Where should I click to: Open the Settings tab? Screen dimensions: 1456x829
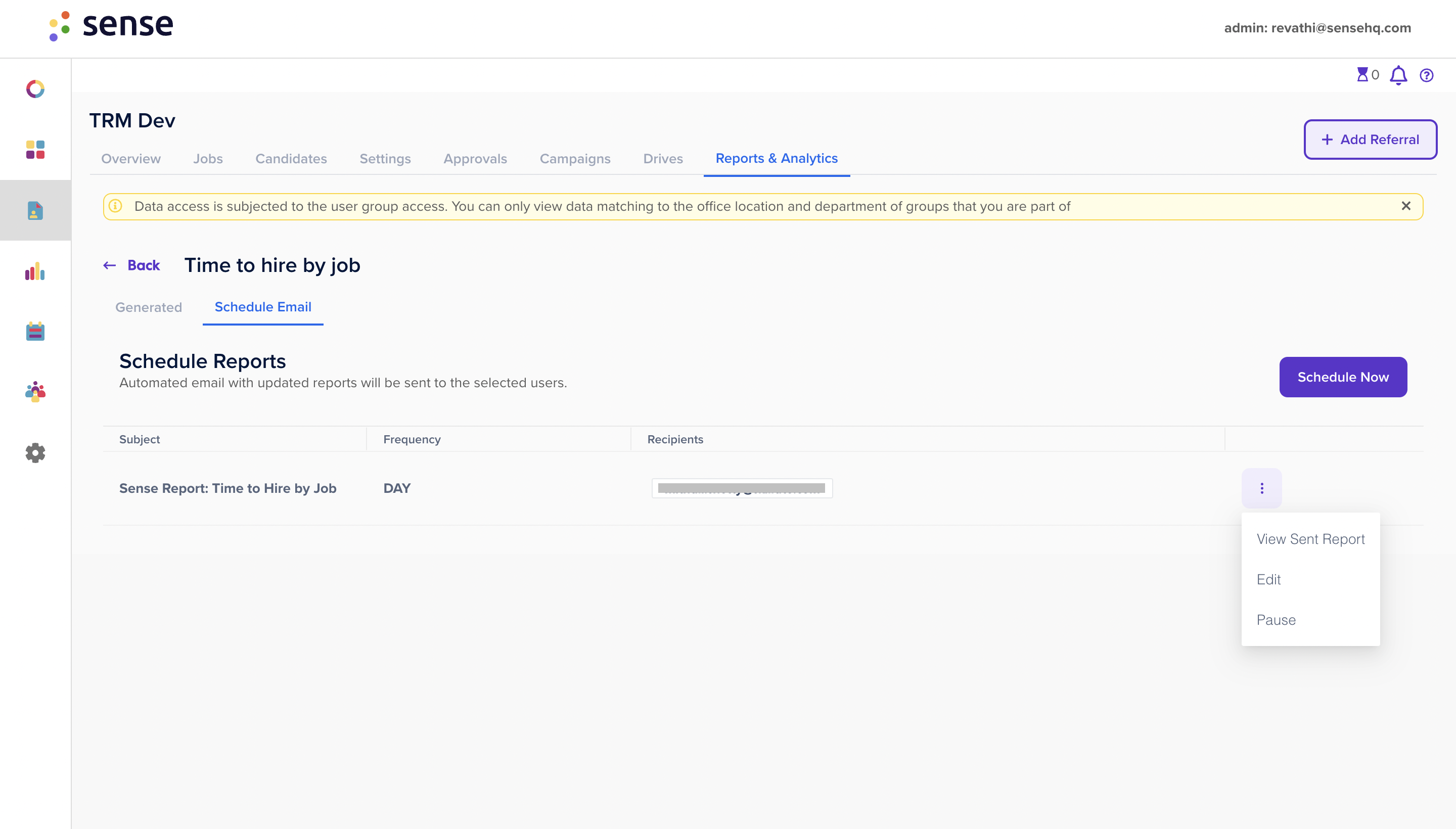click(386, 158)
